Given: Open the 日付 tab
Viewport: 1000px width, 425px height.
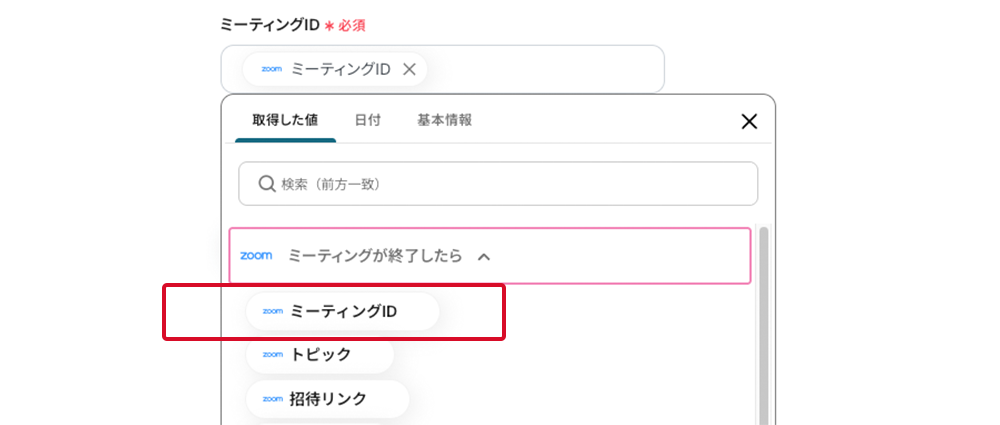Looking at the screenshot, I should click(x=367, y=120).
